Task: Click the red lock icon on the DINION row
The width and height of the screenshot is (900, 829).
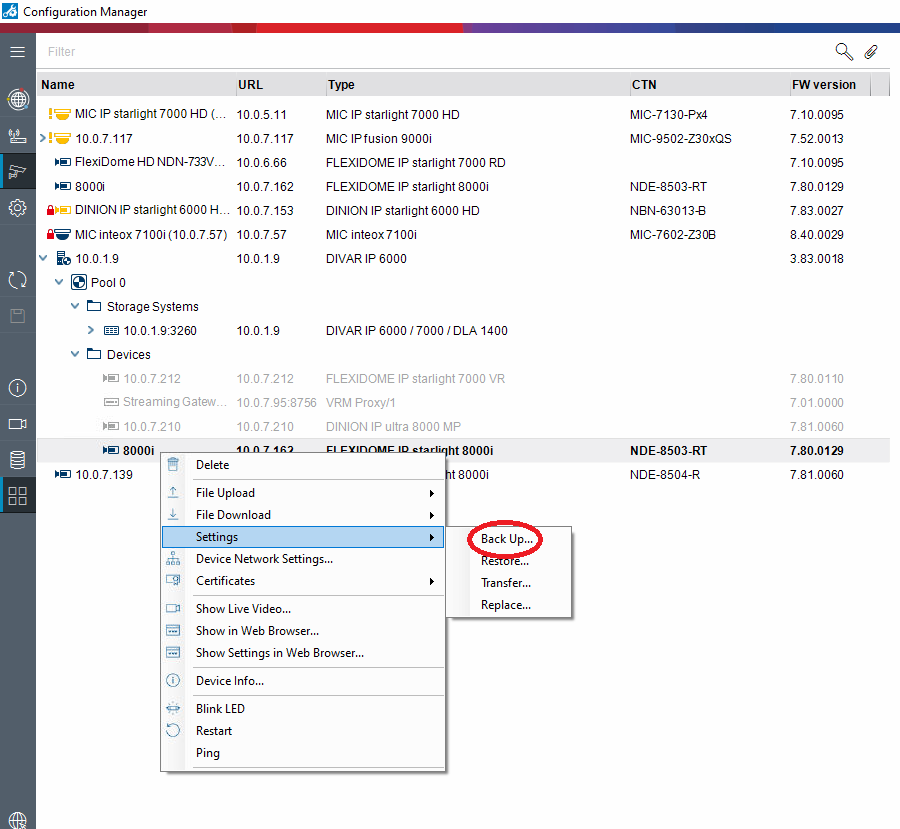Action: [51, 210]
